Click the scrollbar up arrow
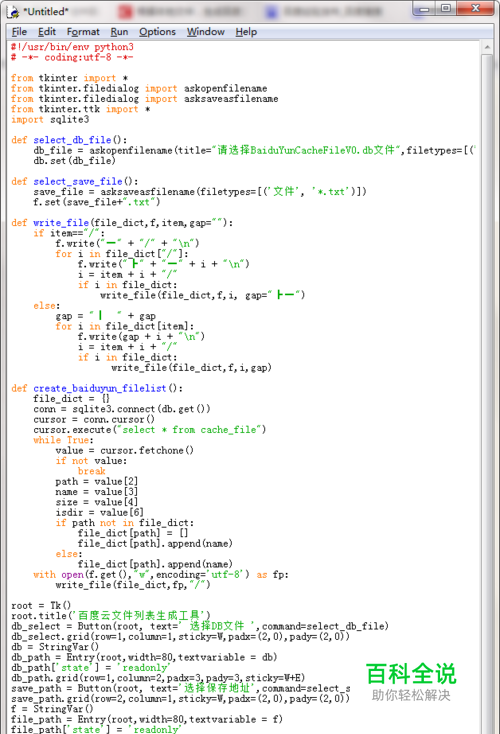This screenshot has width=500, height=734. coord(487,48)
